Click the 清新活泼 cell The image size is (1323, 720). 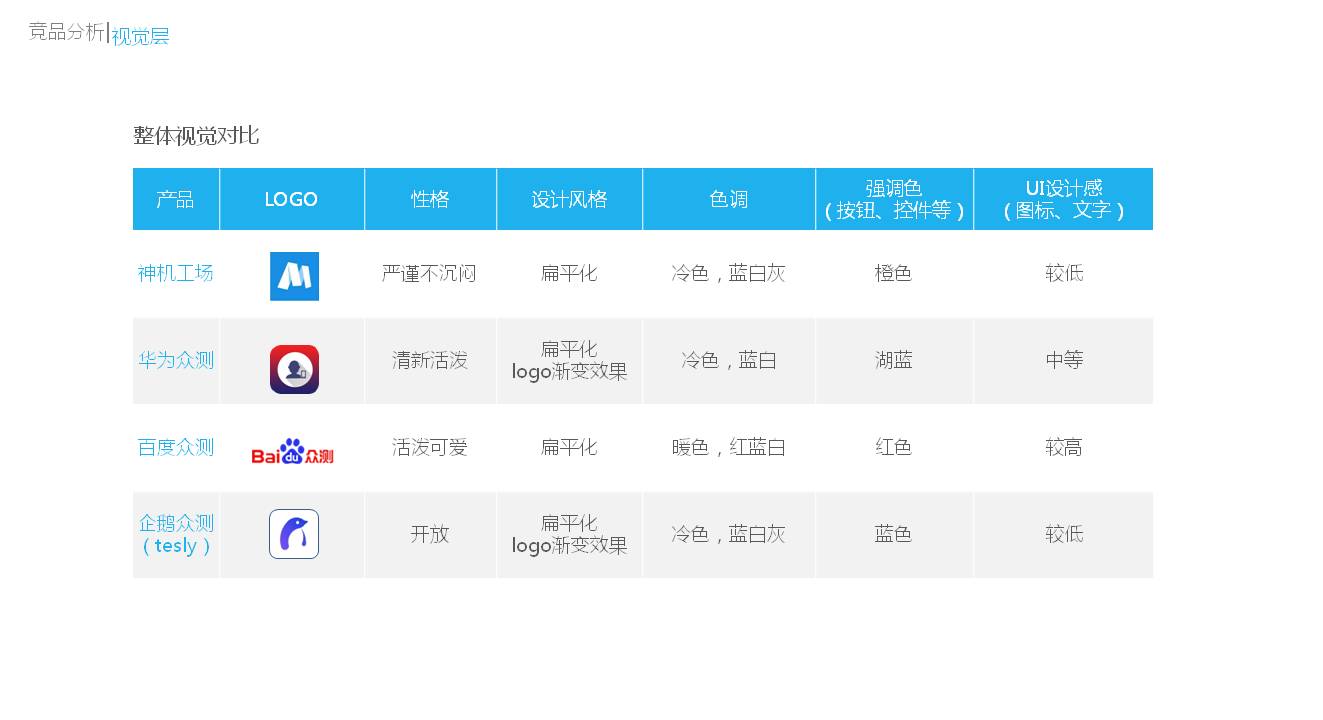tap(430, 360)
